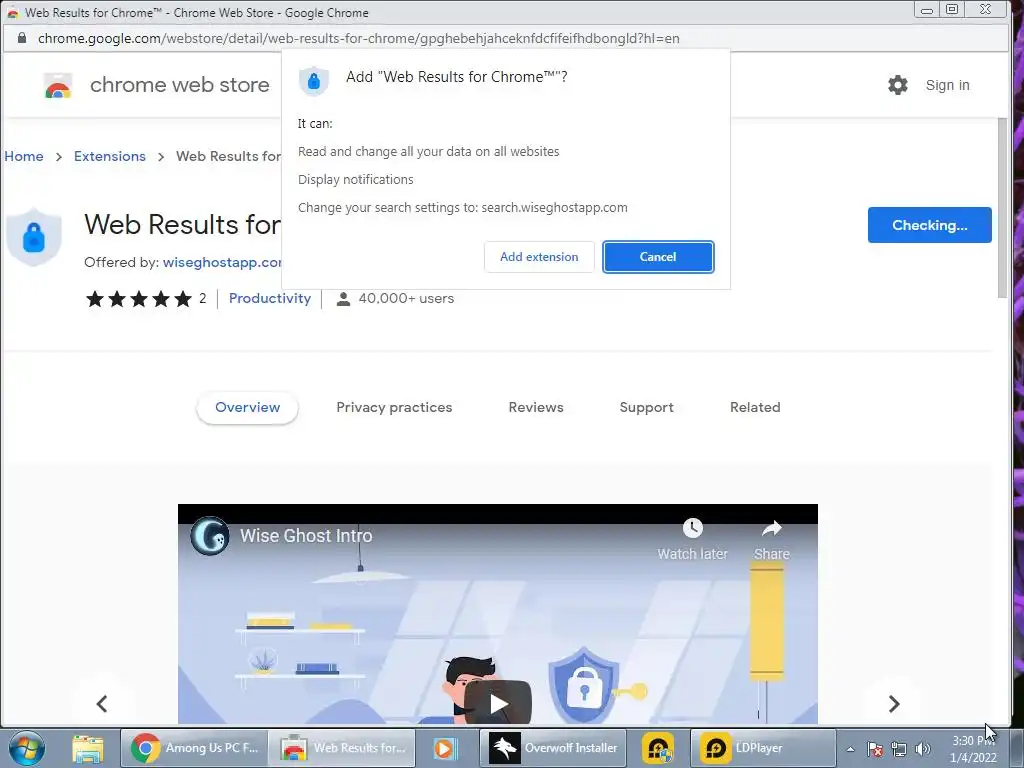Click the five-star rating
Screen dimensions: 1024x768
[138, 299]
